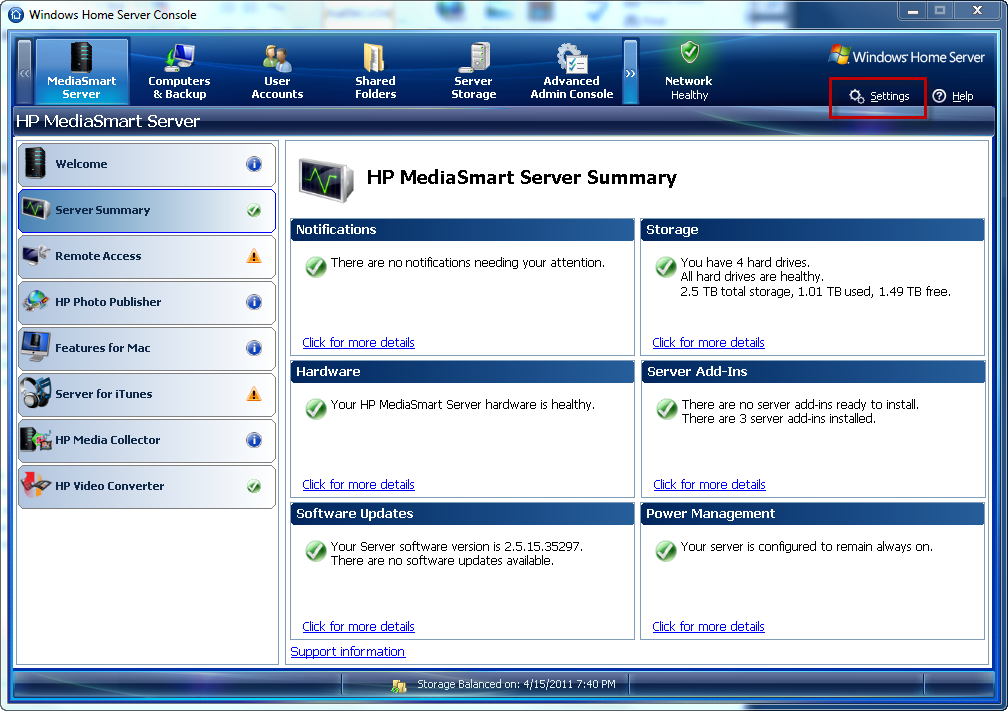Click the Hardware green check icon

316,409
